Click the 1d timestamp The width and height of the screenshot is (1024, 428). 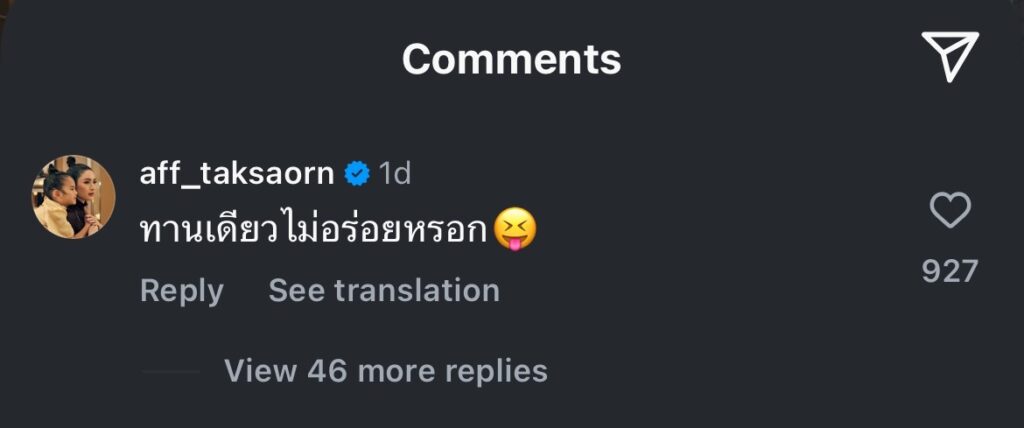(394, 173)
